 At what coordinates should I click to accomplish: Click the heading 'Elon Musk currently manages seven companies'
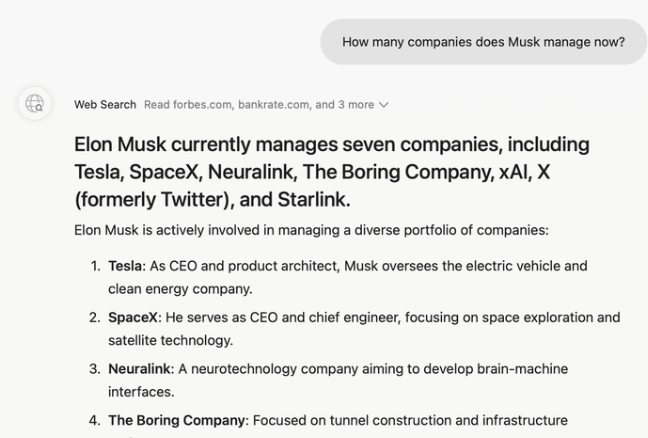pyautogui.click(x=332, y=172)
